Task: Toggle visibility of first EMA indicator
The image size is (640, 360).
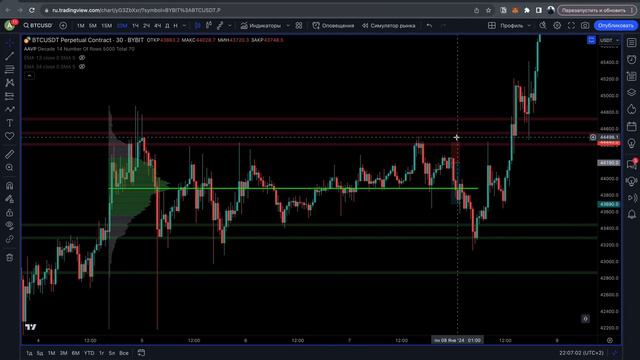Action: pyautogui.click(x=82, y=58)
